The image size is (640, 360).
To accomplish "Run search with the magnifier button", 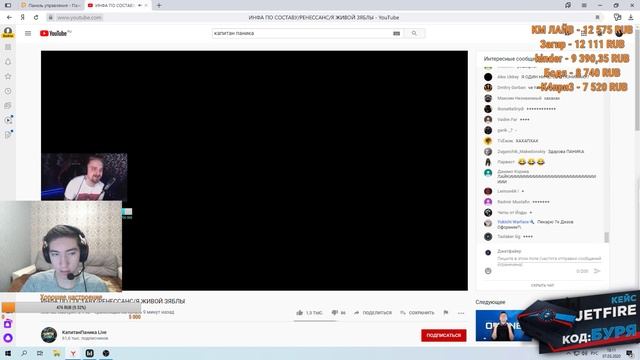I will click(414, 33).
